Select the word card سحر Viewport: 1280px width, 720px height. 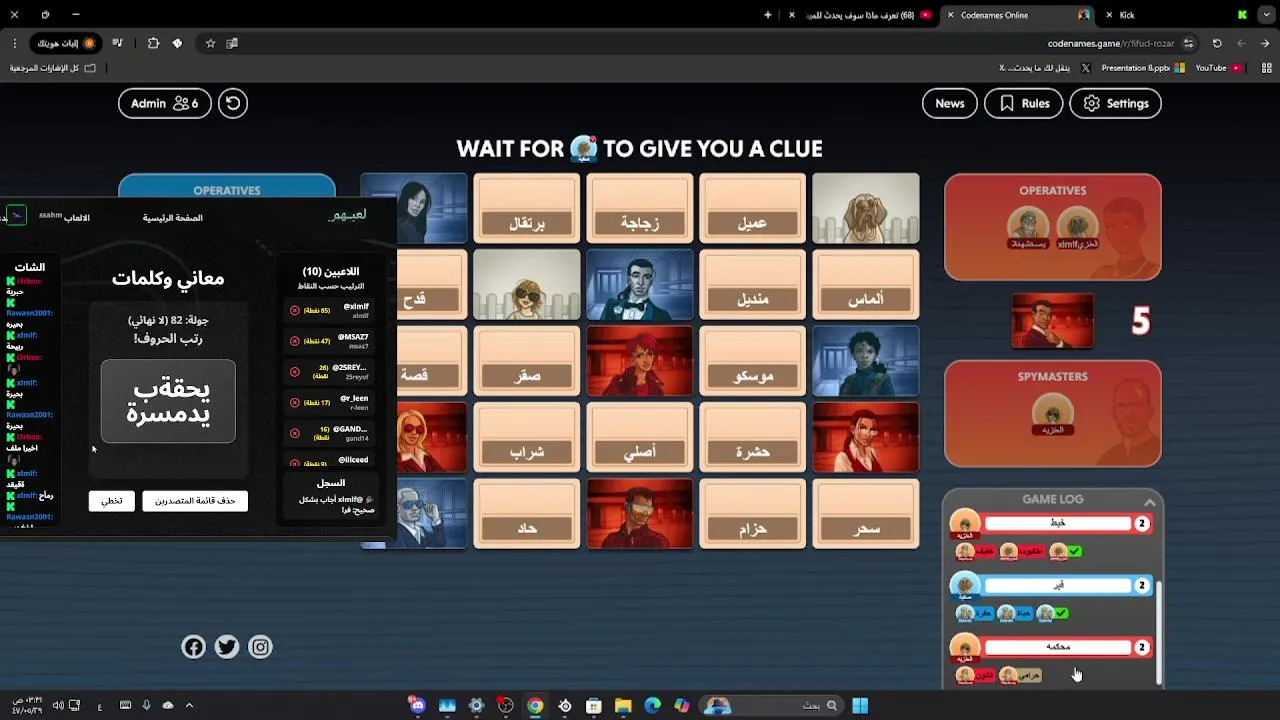pos(865,514)
